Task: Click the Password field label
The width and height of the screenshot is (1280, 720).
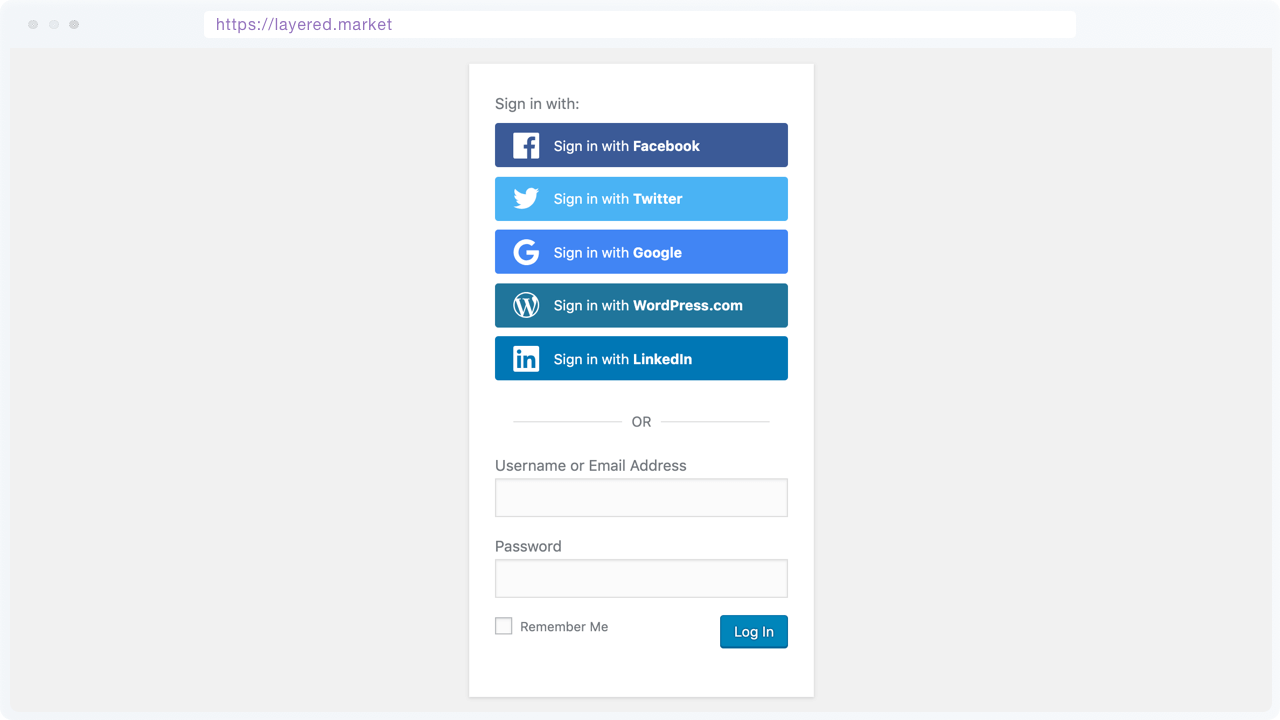Action: coord(528,546)
